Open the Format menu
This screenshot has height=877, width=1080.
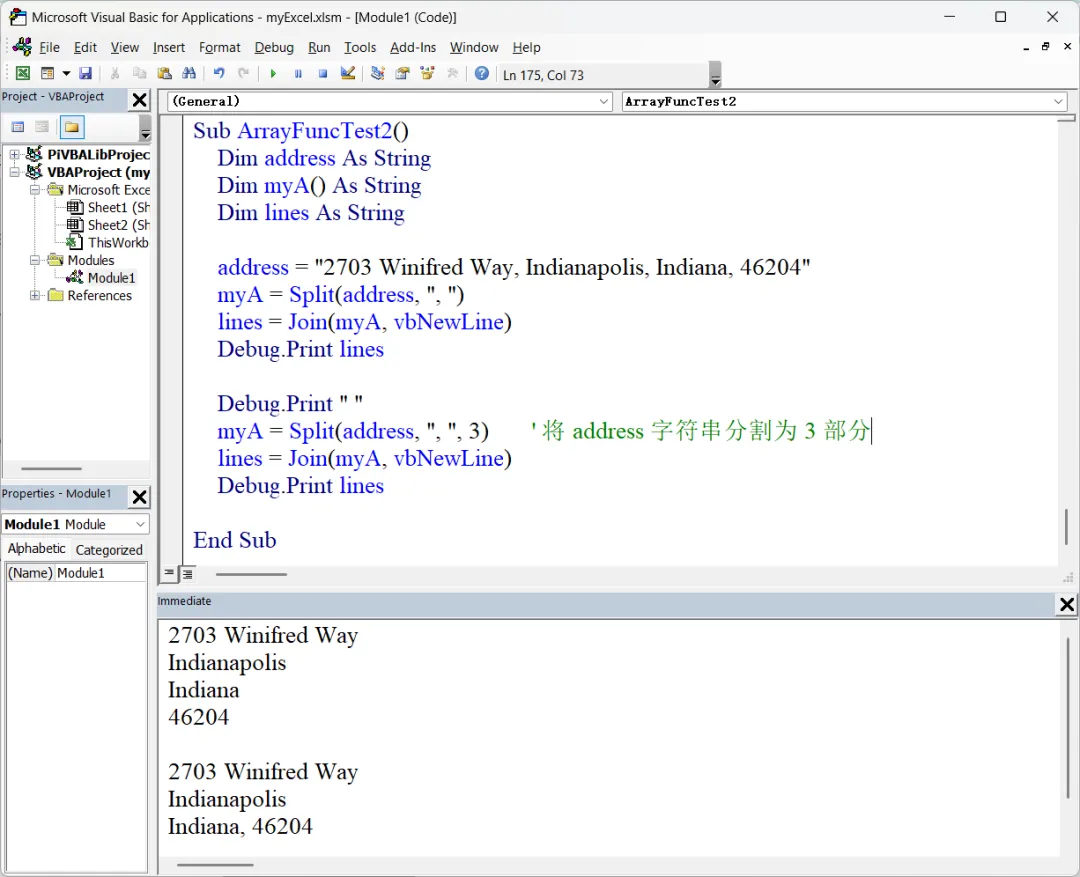[x=220, y=48]
